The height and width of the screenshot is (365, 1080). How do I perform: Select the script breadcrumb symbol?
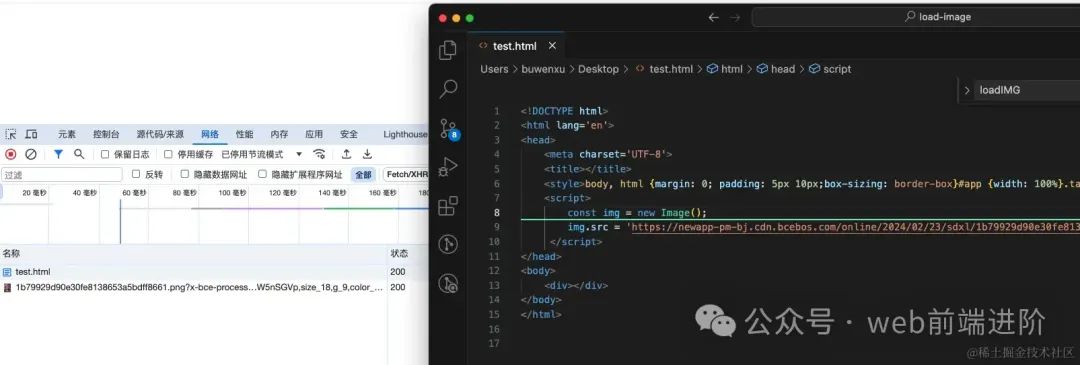(830, 69)
